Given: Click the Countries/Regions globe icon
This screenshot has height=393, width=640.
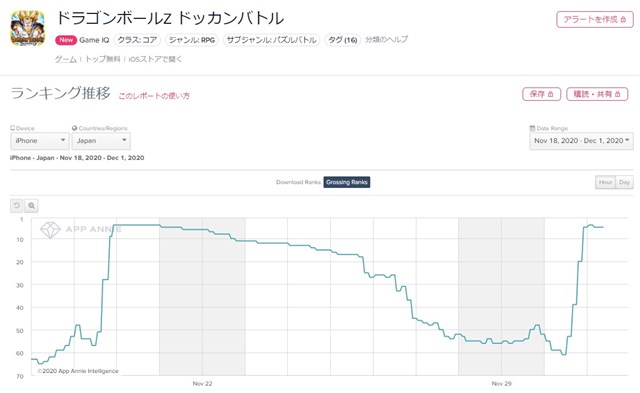Looking at the screenshot, I should [x=75, y=128].
